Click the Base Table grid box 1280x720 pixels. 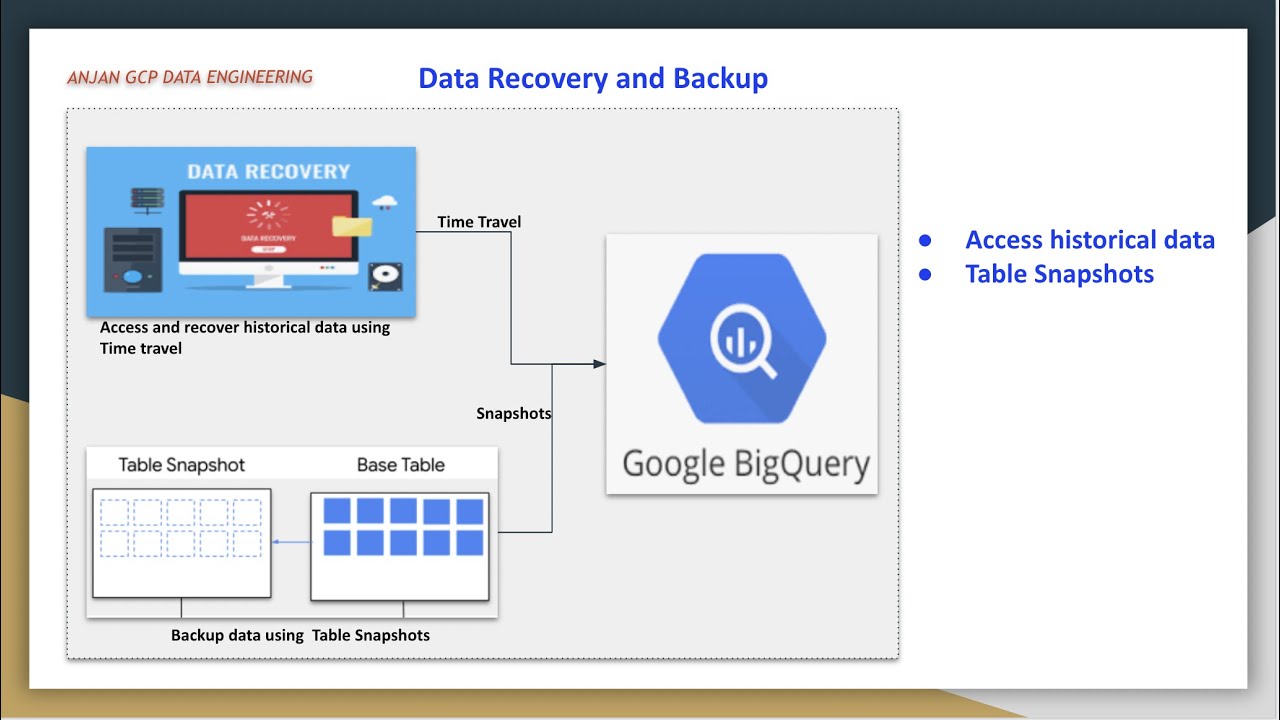click(400, 546)
